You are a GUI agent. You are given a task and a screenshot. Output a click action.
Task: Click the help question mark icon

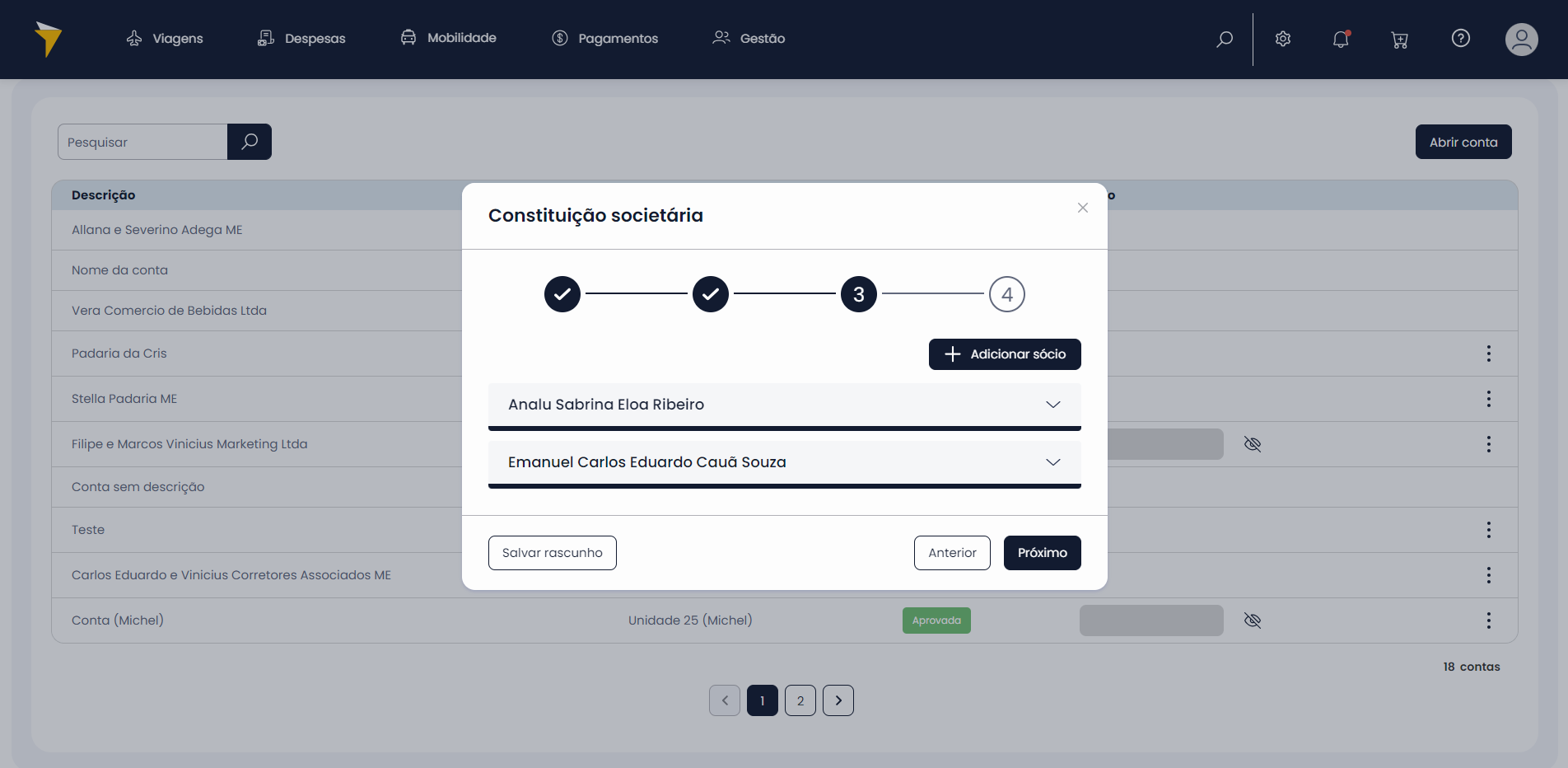tap(1460, 39)
